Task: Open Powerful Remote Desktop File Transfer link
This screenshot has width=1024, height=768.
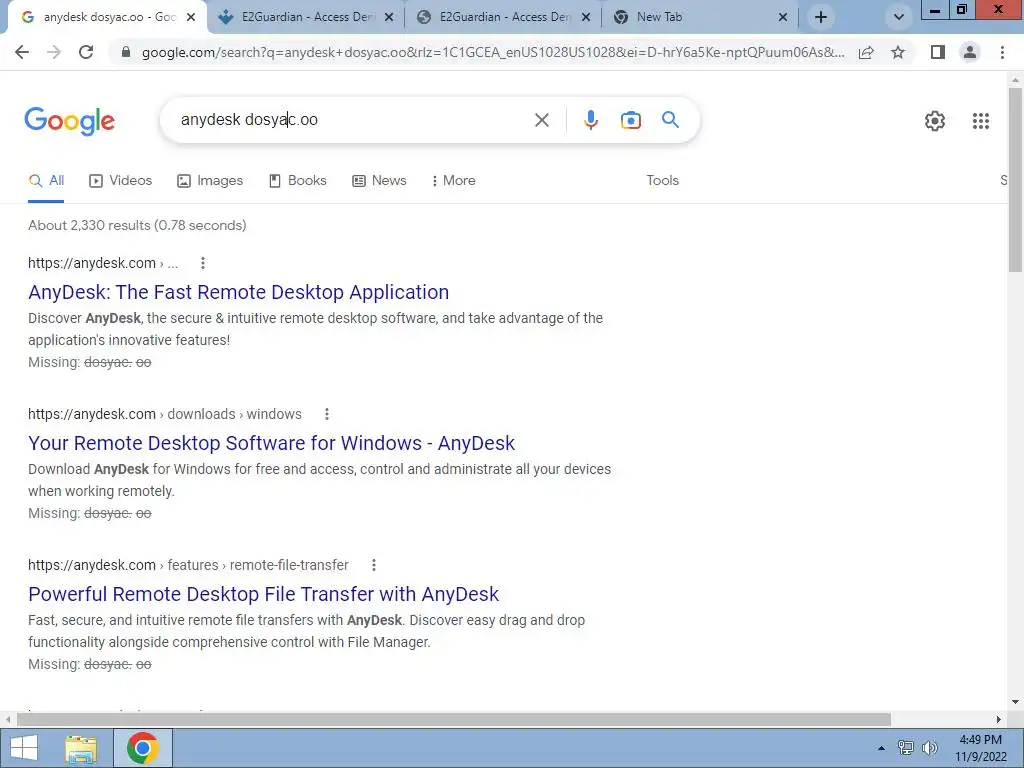Action: [263, 594]
